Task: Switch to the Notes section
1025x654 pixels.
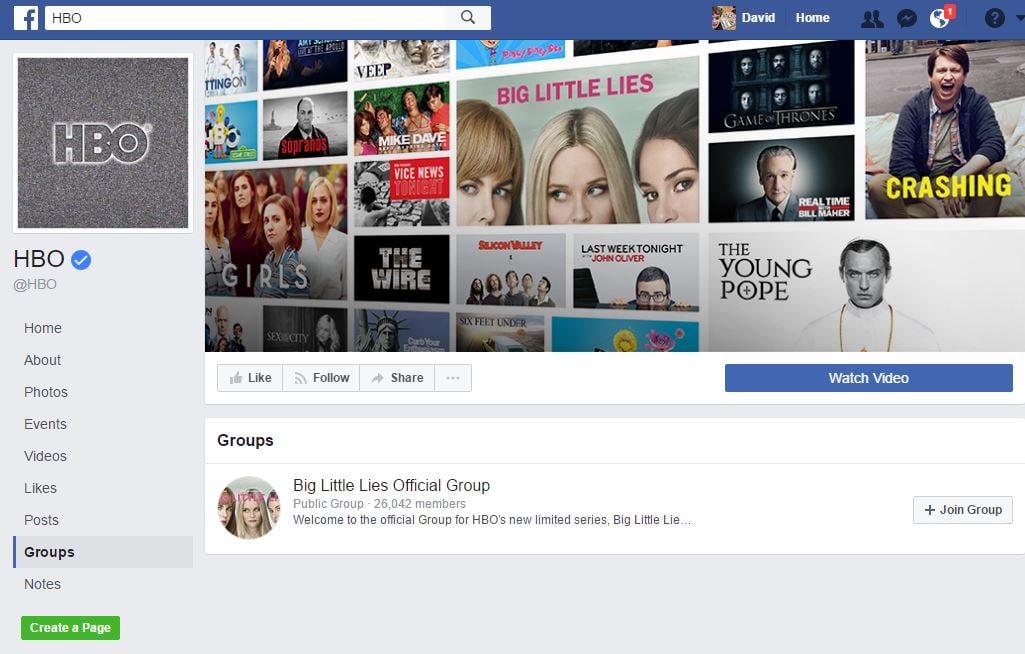Action: pos(42,584)
